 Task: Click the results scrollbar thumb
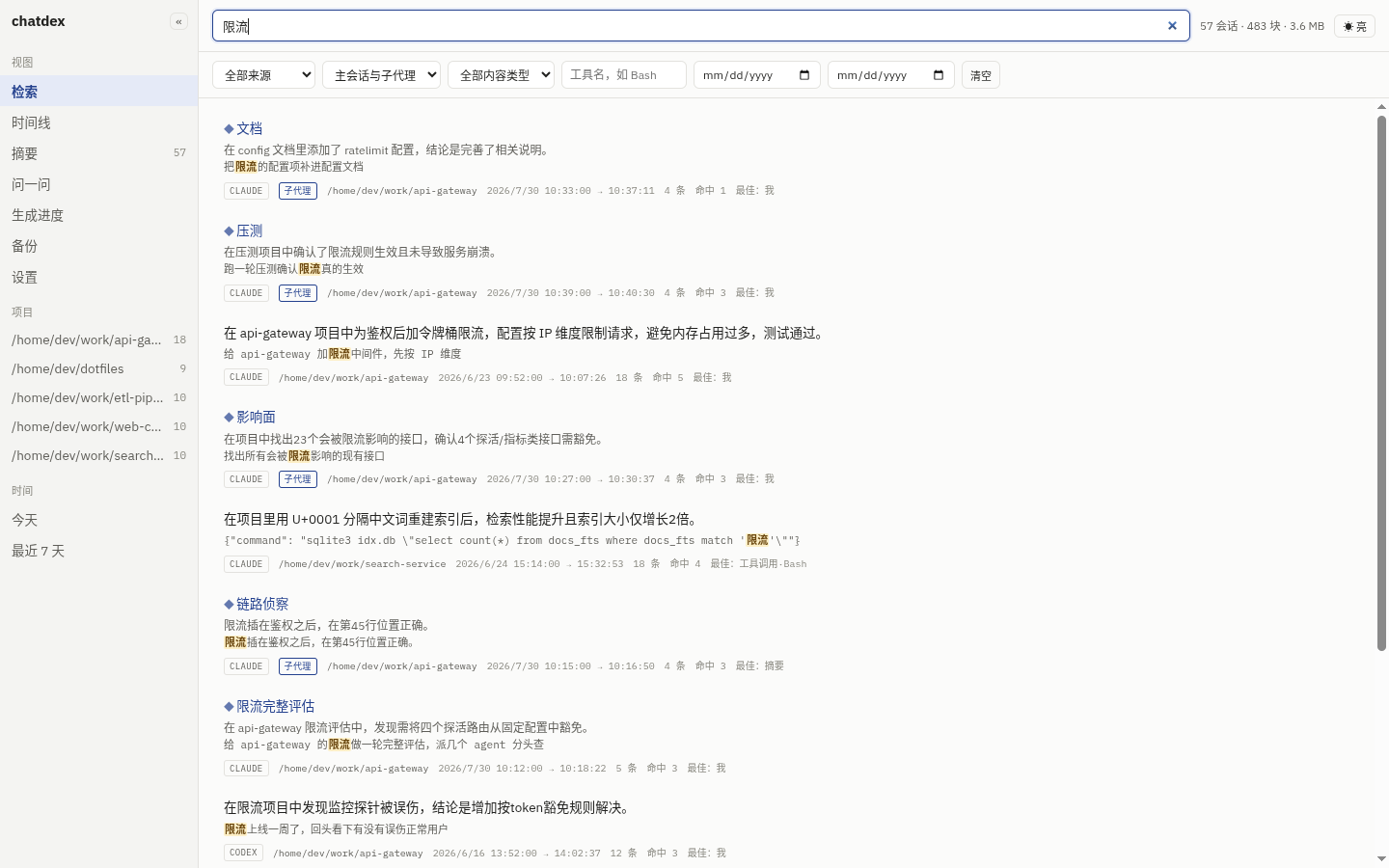(x=1381, y=383)
